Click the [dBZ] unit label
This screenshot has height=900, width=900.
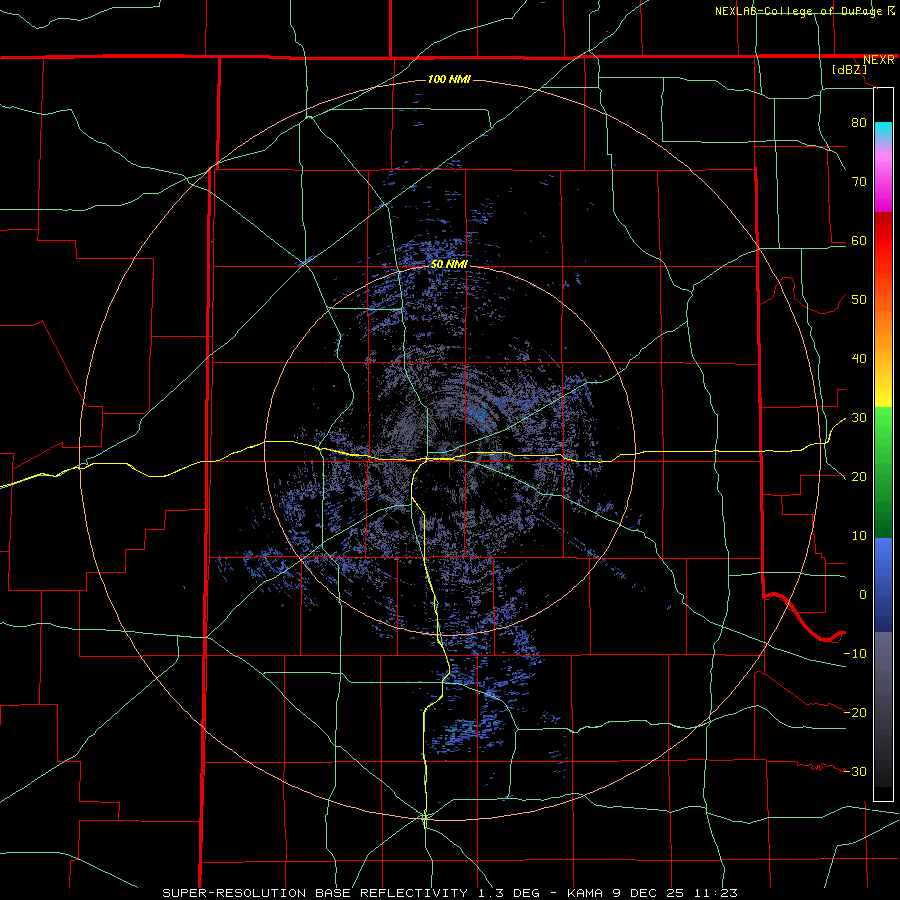click(x=849, y=70)
